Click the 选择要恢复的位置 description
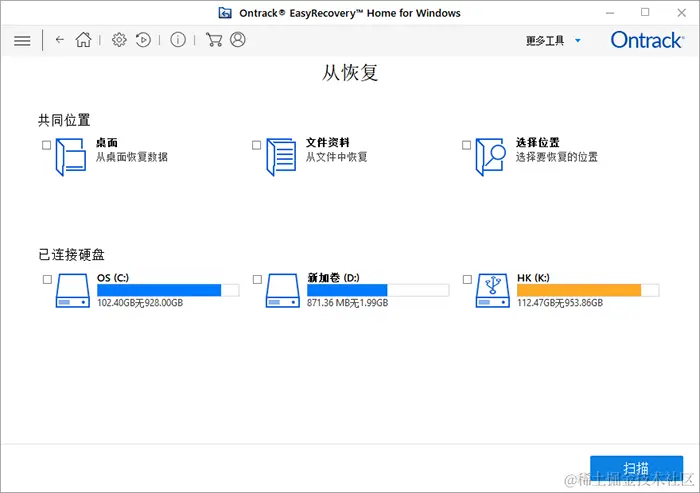This screenshot has height=493, width=700. (x=557, y=157)
